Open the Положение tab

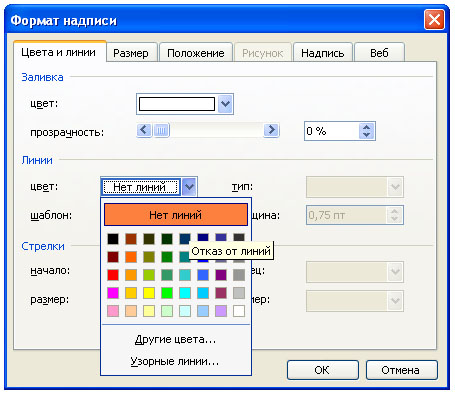pyautogui.click(x=196, y=53)
